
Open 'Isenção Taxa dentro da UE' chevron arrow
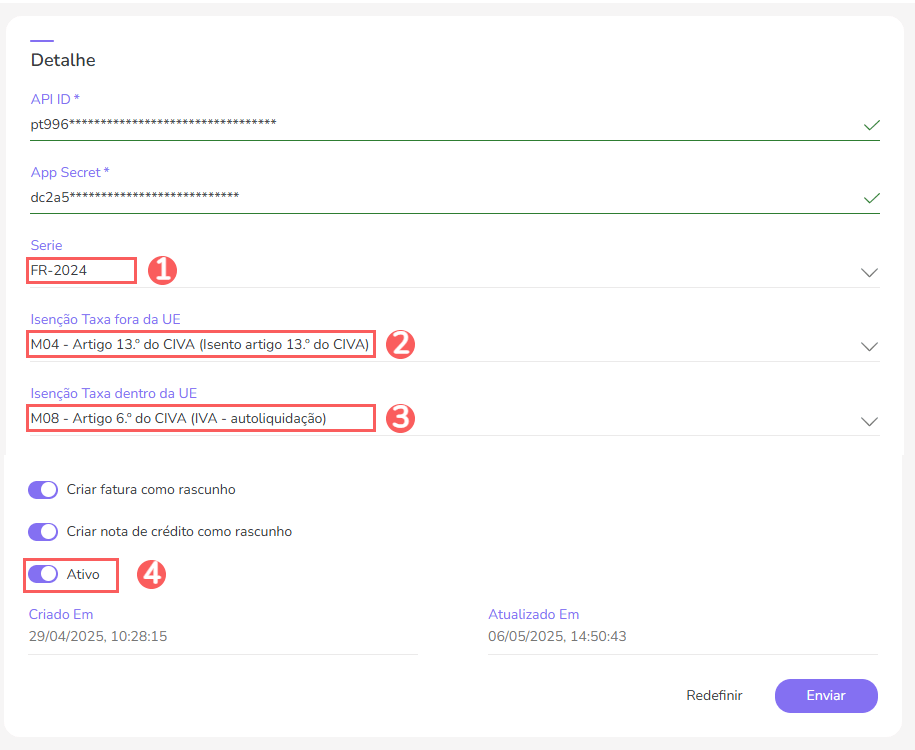[x=869, y=420]
